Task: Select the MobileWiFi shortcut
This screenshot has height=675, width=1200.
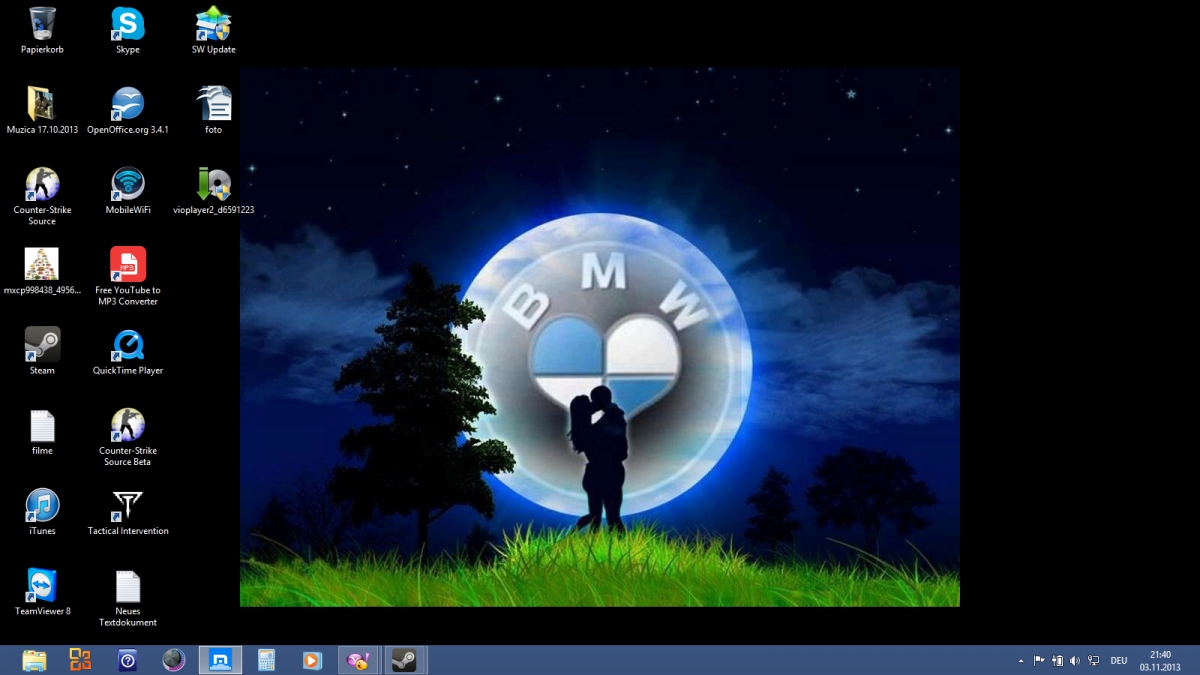Action: (128, 191)
